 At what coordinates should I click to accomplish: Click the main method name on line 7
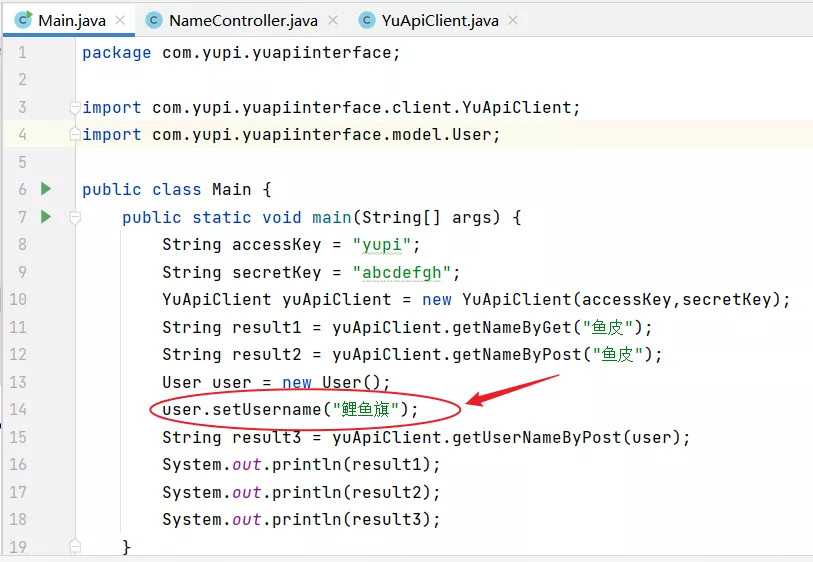332,217
